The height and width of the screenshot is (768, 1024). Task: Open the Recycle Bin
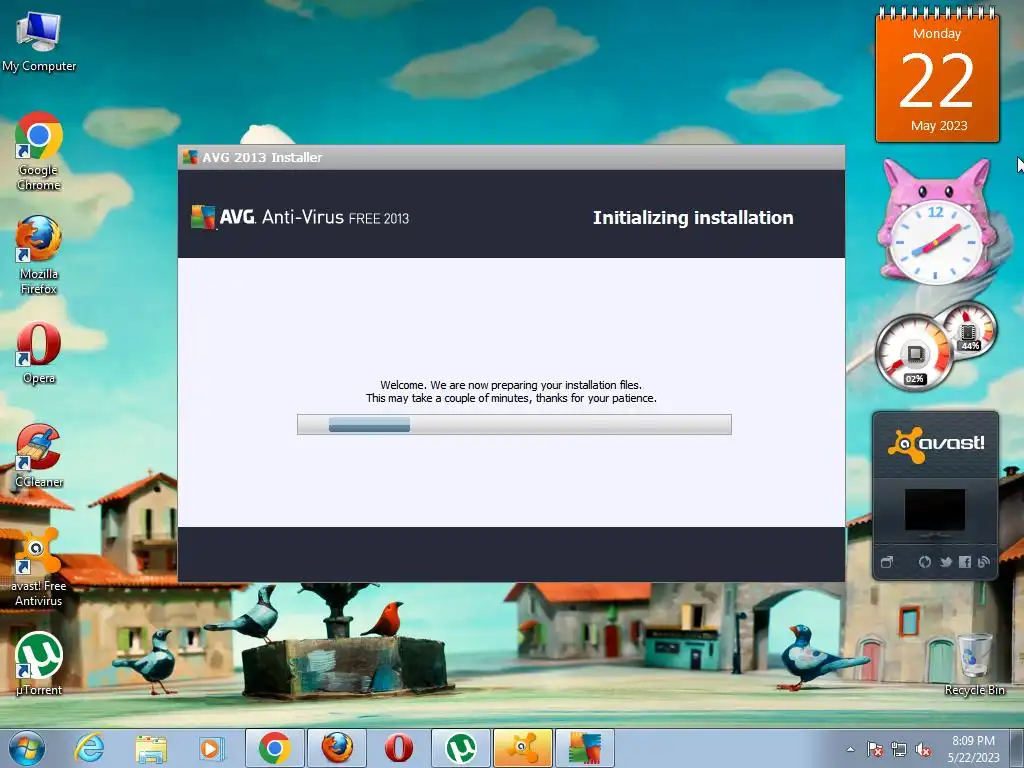pos(974,664)
